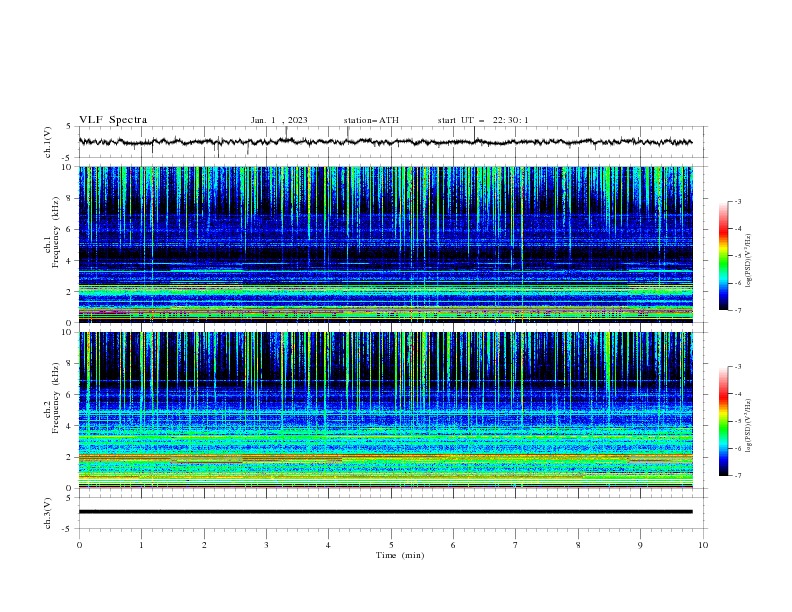Screen dimensions: 792x612
Task: Click the "start UT = 22:30:1" header text
Action: coord(483,120)
